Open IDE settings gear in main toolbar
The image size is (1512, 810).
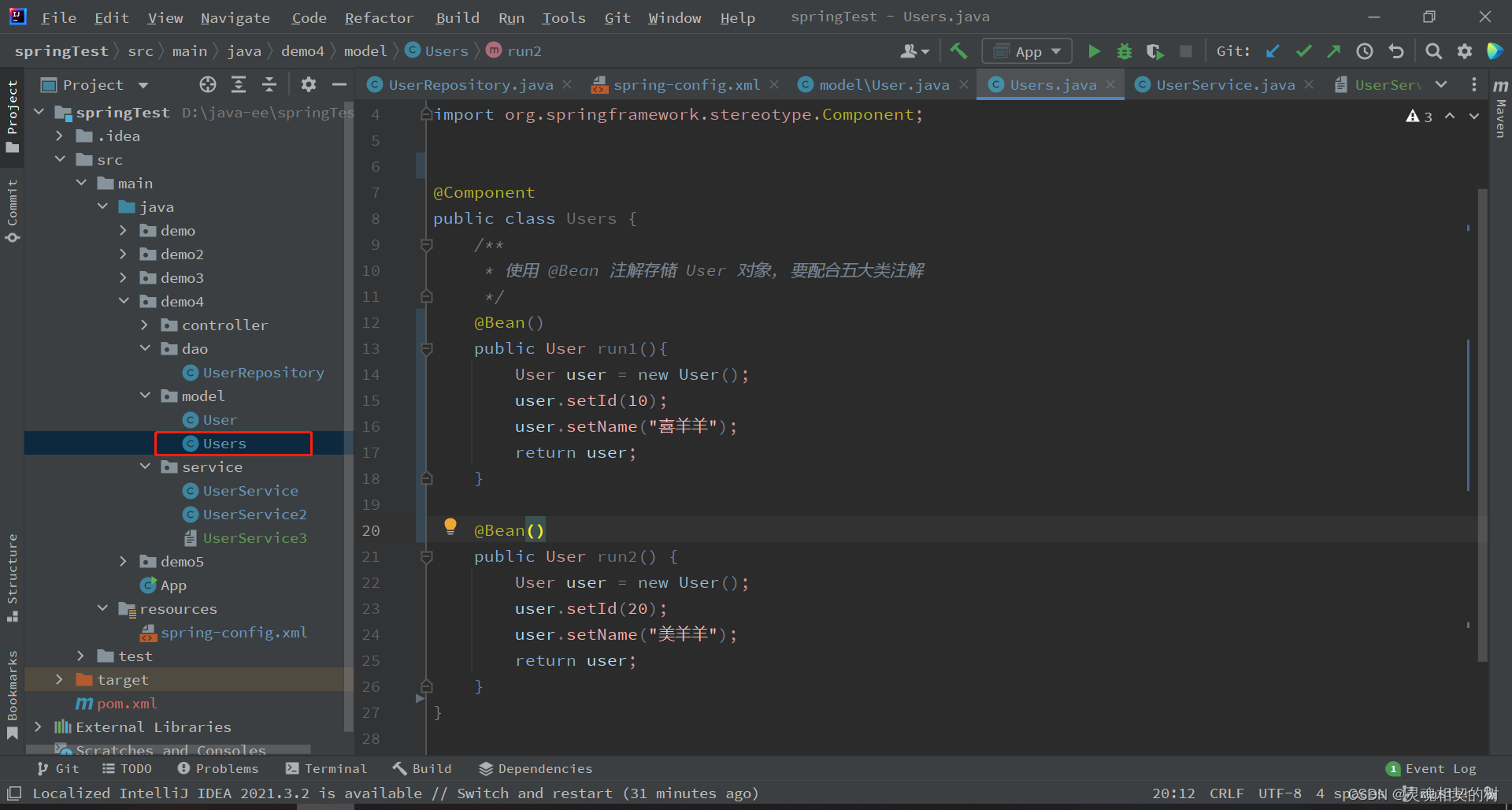coord(1464,51)
